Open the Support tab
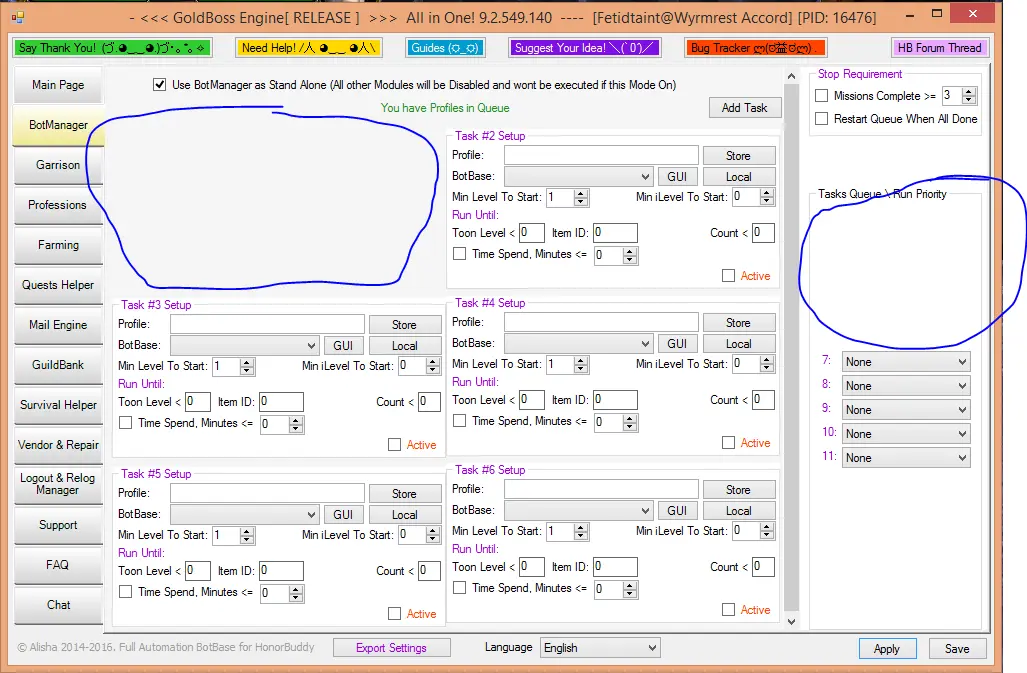The width and height of the screenshot is (1027, 673). 58,524
